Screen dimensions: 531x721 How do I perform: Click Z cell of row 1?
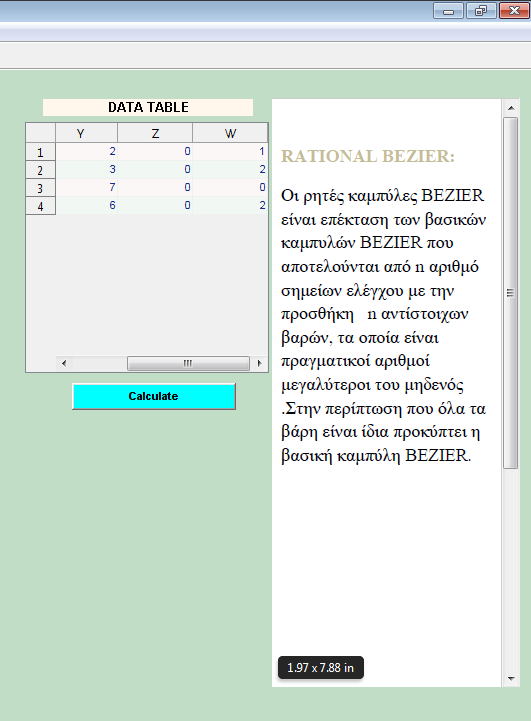[155, 151]
